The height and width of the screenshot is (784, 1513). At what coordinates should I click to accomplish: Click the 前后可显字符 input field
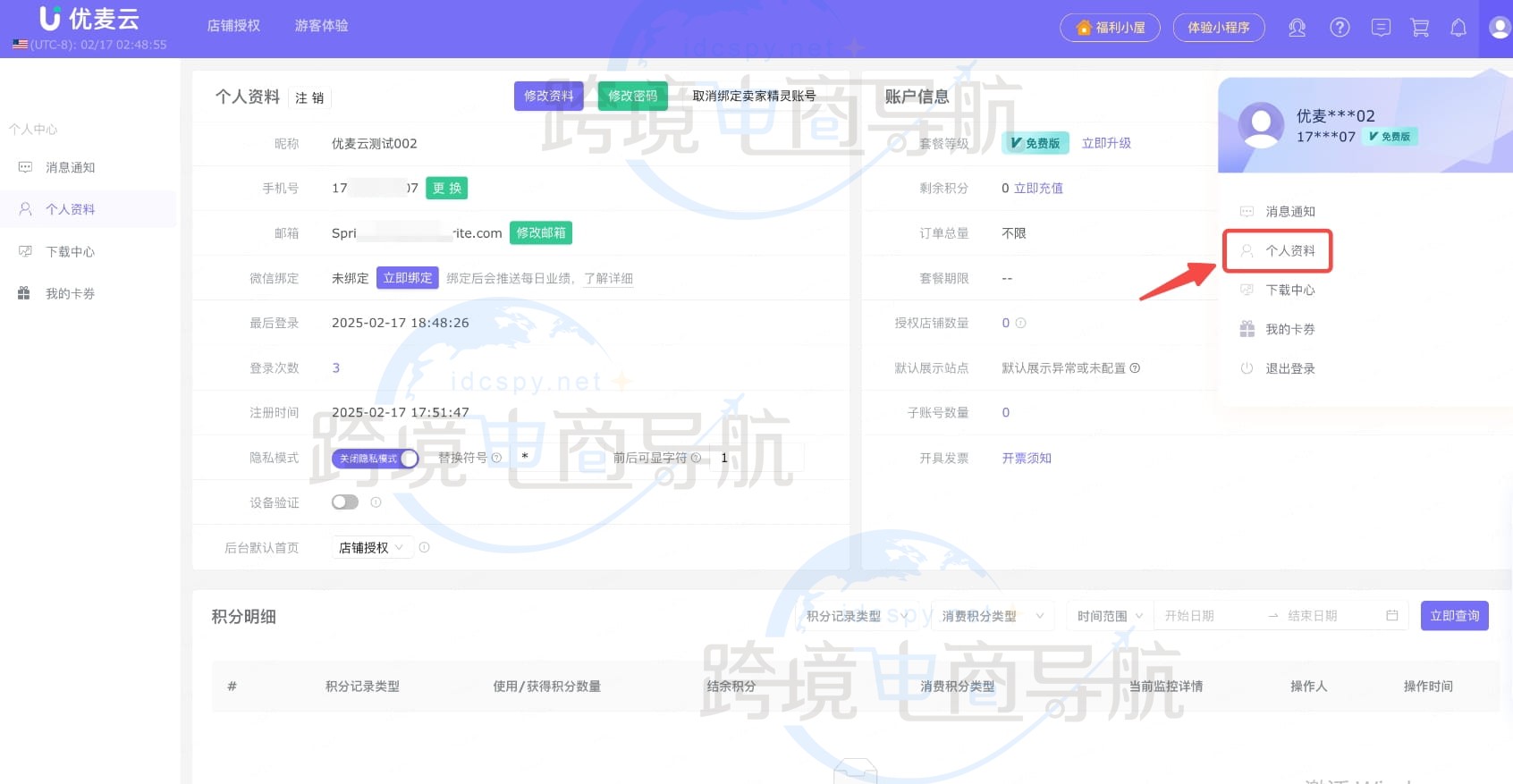756,458
